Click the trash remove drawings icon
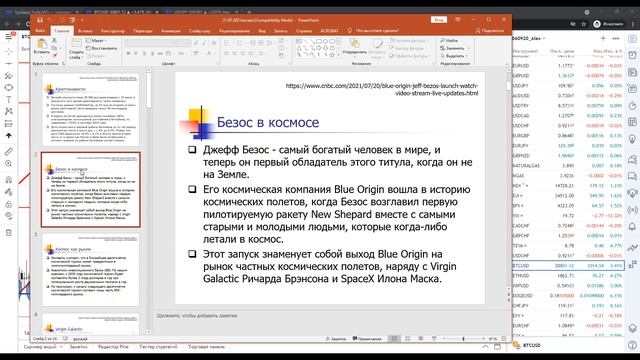The width and height of the screenshot is (640, 360). 9,233
